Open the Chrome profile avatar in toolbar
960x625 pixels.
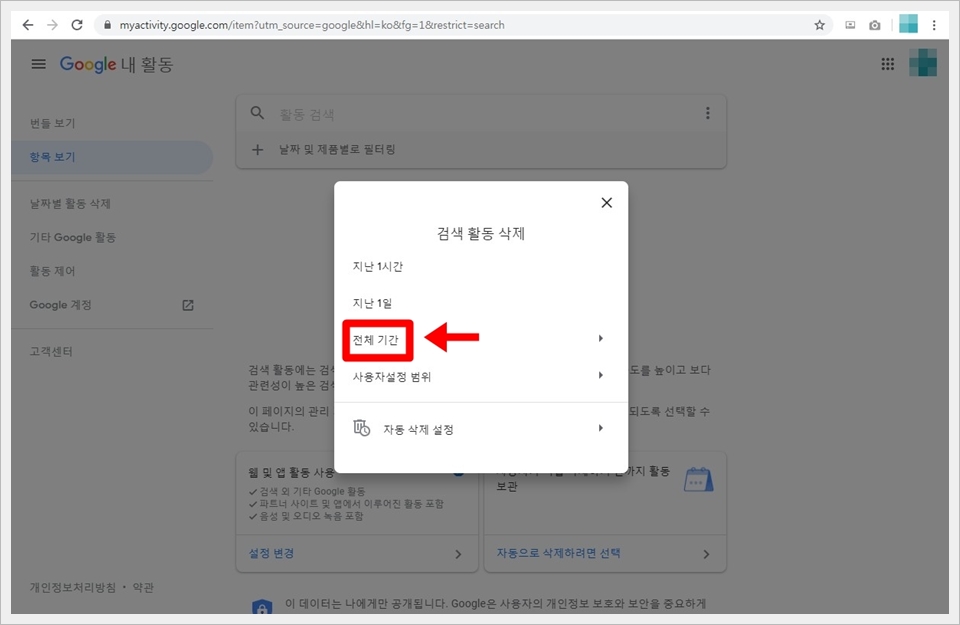pos(908,24)
